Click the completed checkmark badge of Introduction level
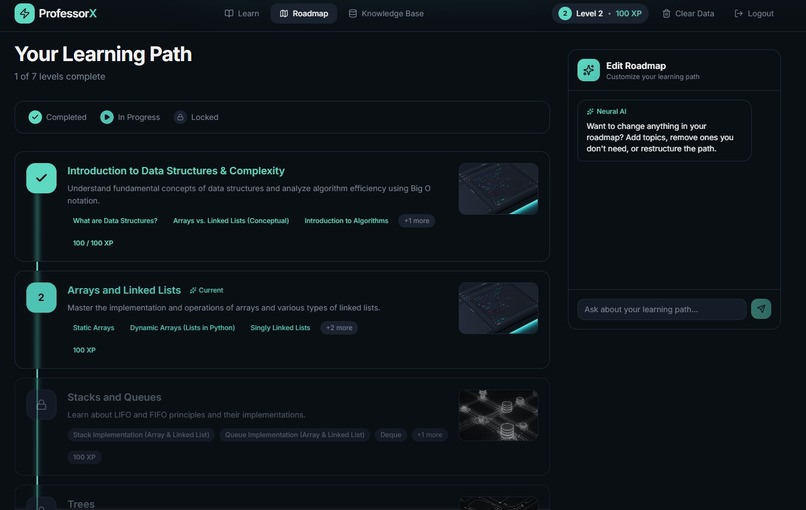Screen dimensions: 806x510 click(x=42, y=178)
